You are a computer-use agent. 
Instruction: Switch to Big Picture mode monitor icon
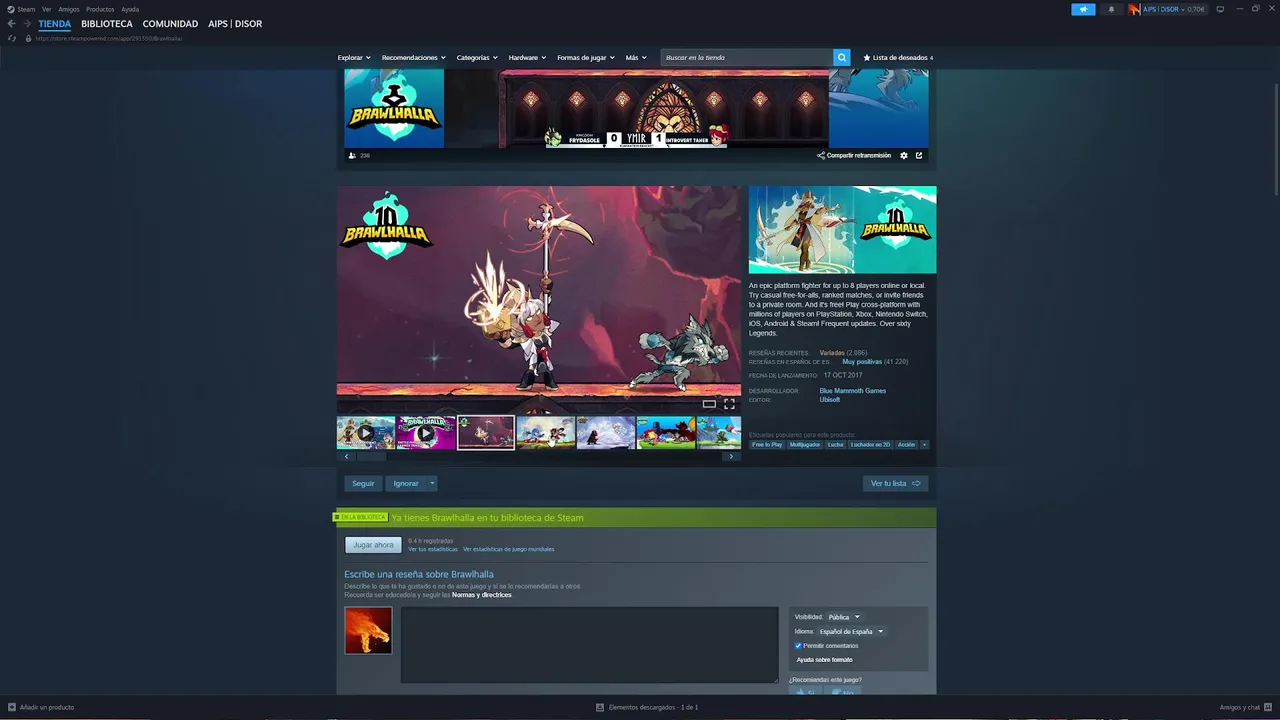1220,9
